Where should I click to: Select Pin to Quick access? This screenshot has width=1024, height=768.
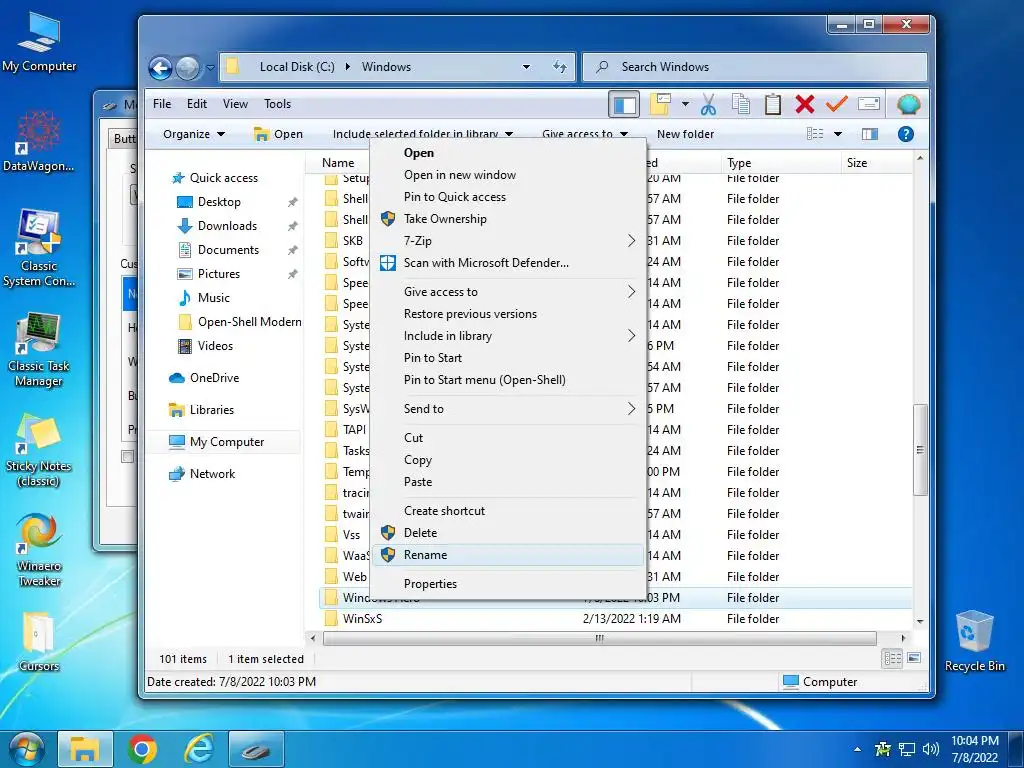coord(507,197)
